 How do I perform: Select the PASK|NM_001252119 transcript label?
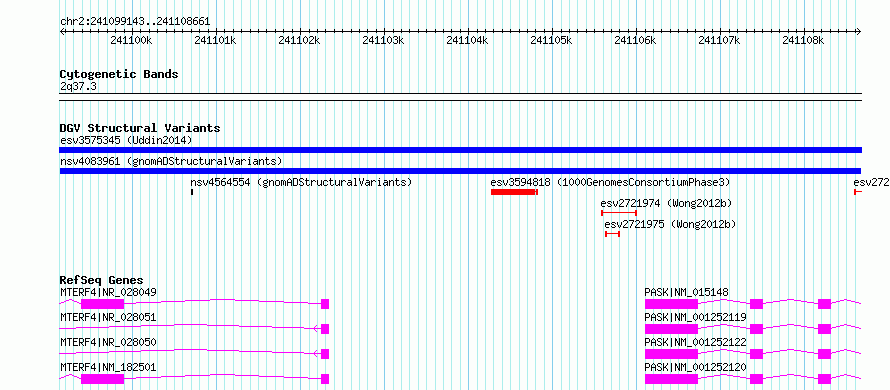[x=695, y=317]
